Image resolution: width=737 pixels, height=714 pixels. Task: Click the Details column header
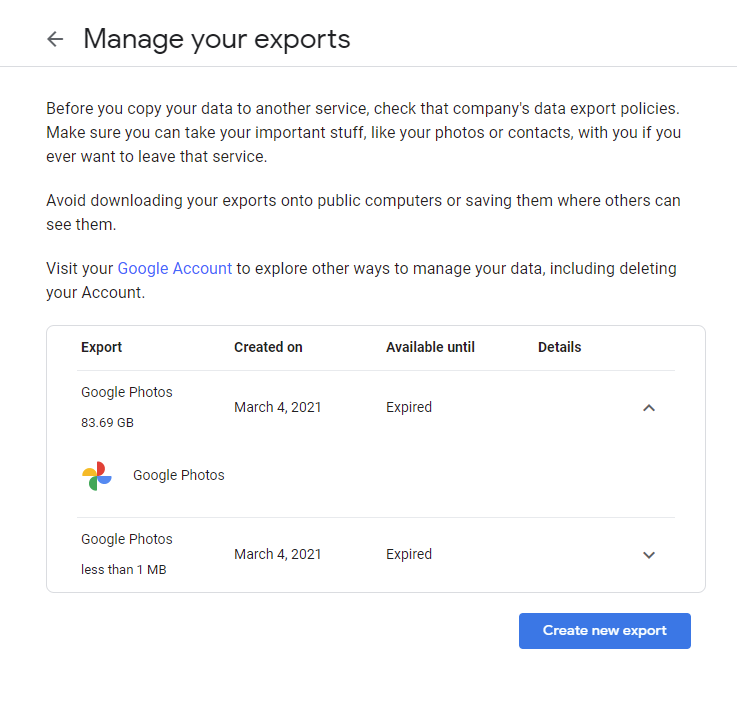coord(559,348)
